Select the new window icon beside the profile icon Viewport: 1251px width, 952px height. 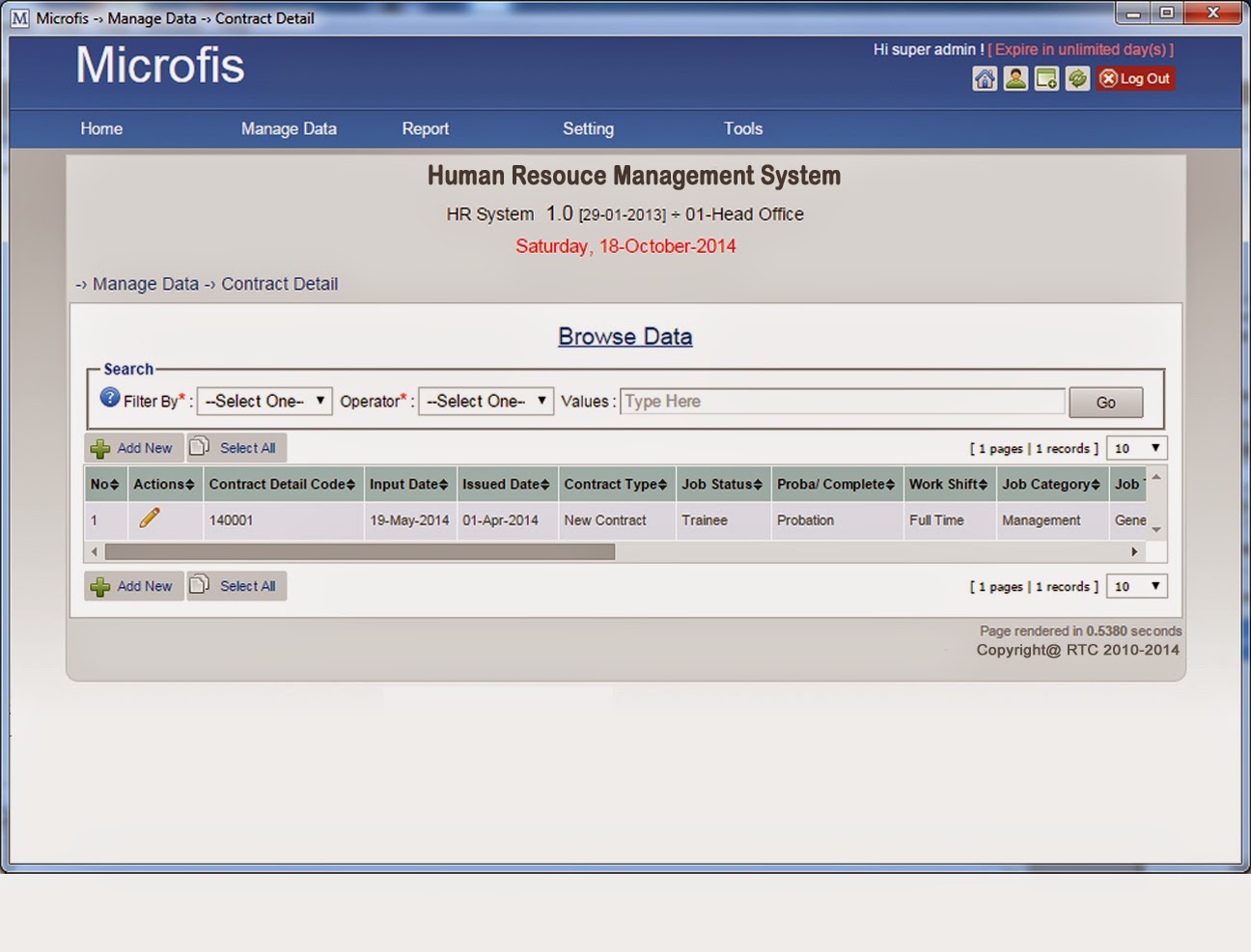tap(1046, 78)
